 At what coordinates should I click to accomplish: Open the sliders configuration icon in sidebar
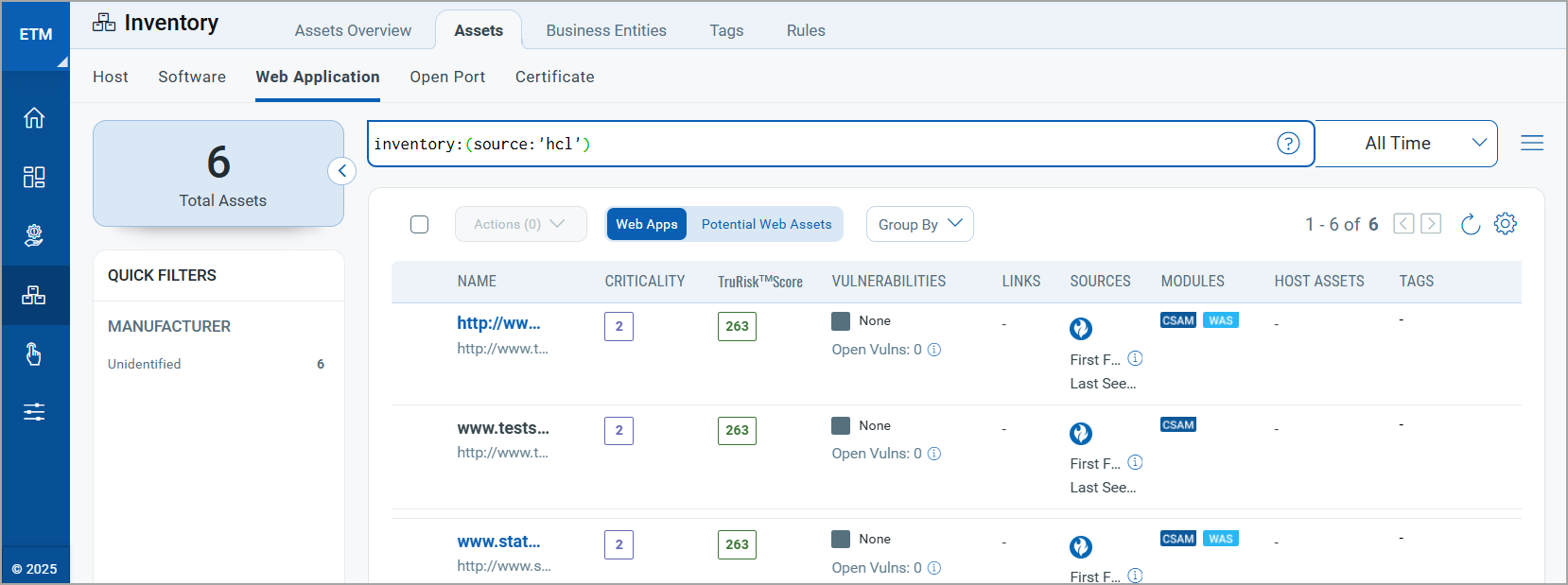coord(34,412)
